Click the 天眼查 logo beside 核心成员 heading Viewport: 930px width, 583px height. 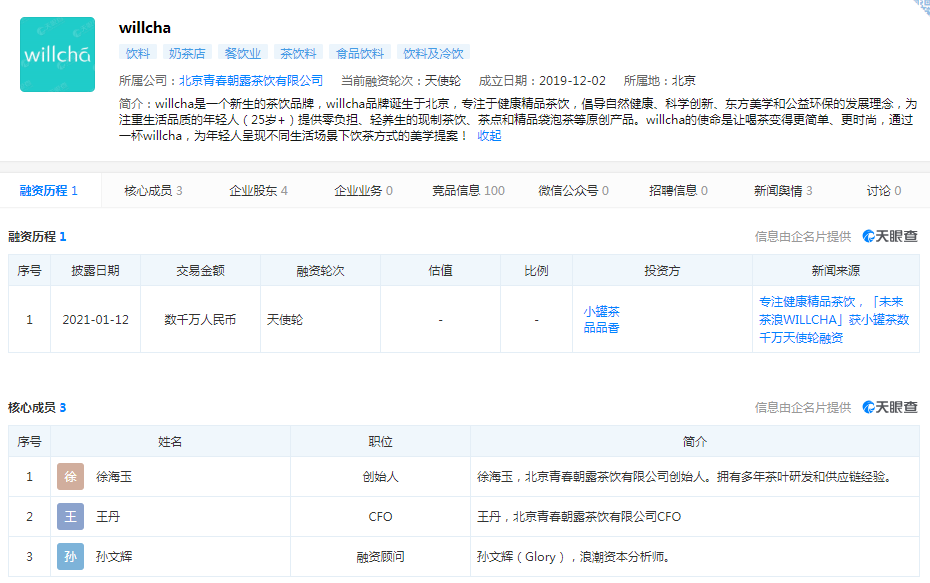[890, 407]
